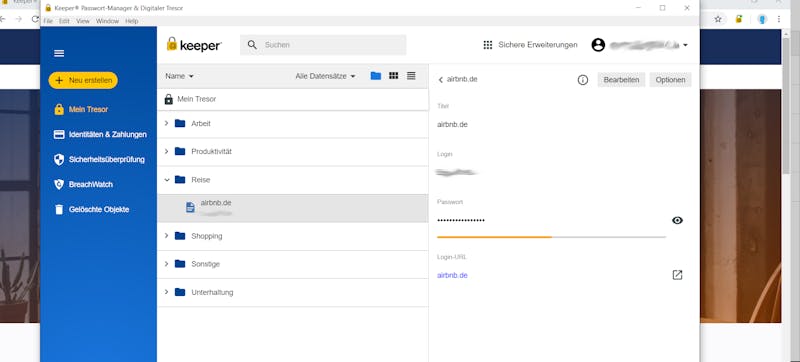800x362 pixels.
Task: Launch airbnb.de login URL in browser
Action: pyautogui.click(x=677, y=275)
